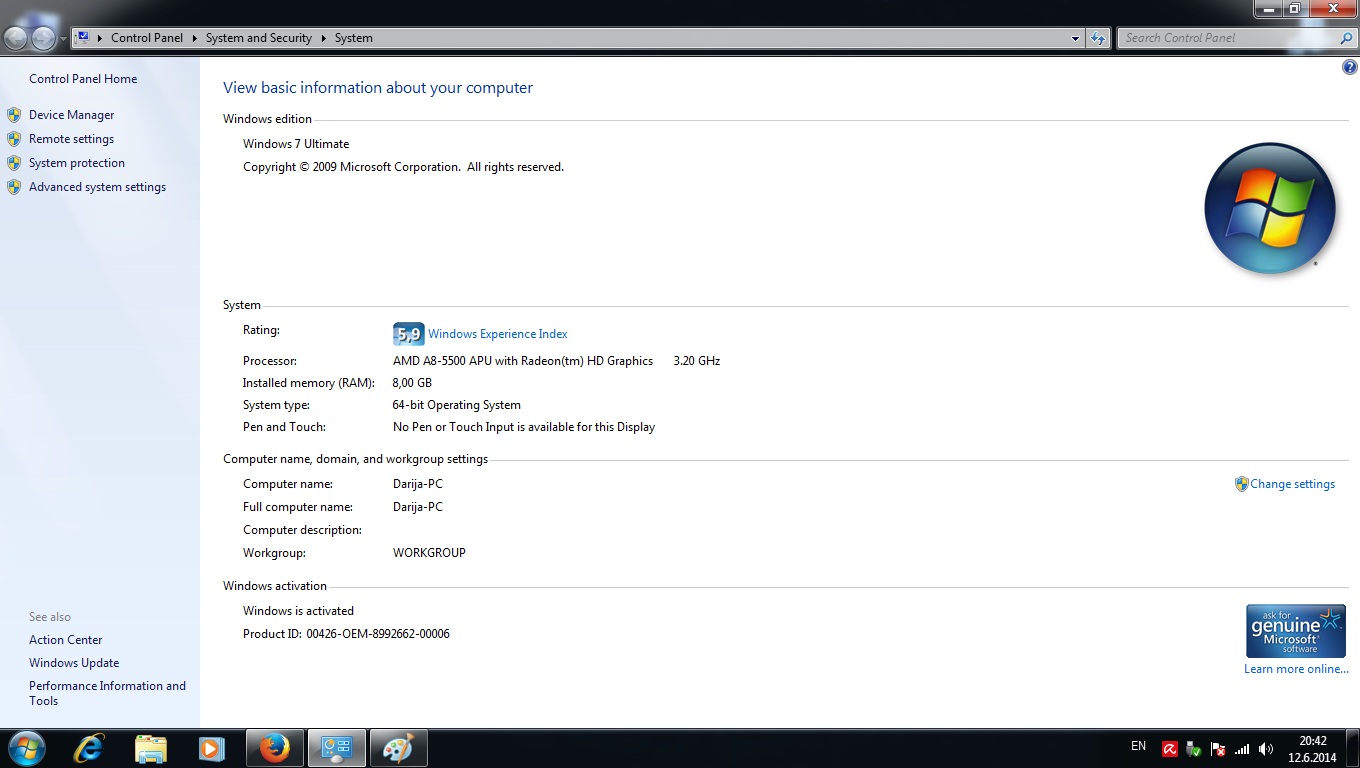
Task: Click the 5,9 rating badge icon
Action: 409,334
